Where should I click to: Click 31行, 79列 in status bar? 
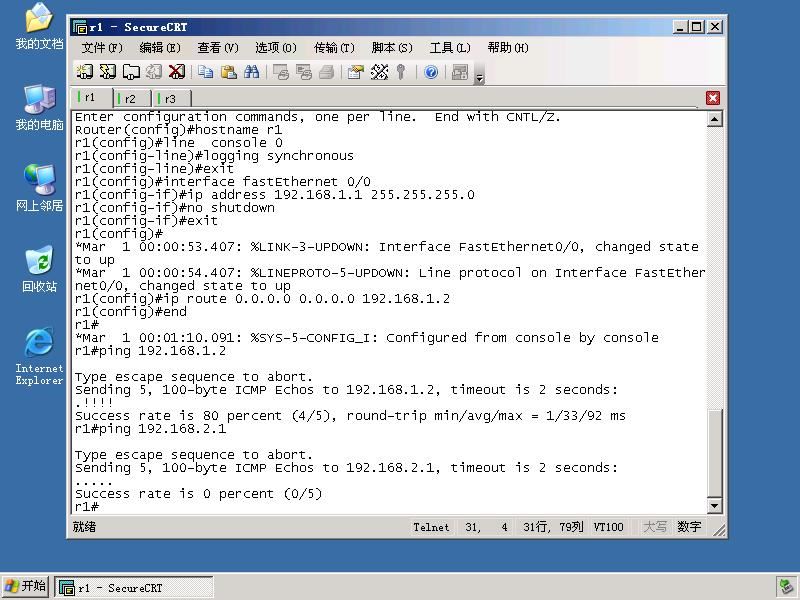553,527
